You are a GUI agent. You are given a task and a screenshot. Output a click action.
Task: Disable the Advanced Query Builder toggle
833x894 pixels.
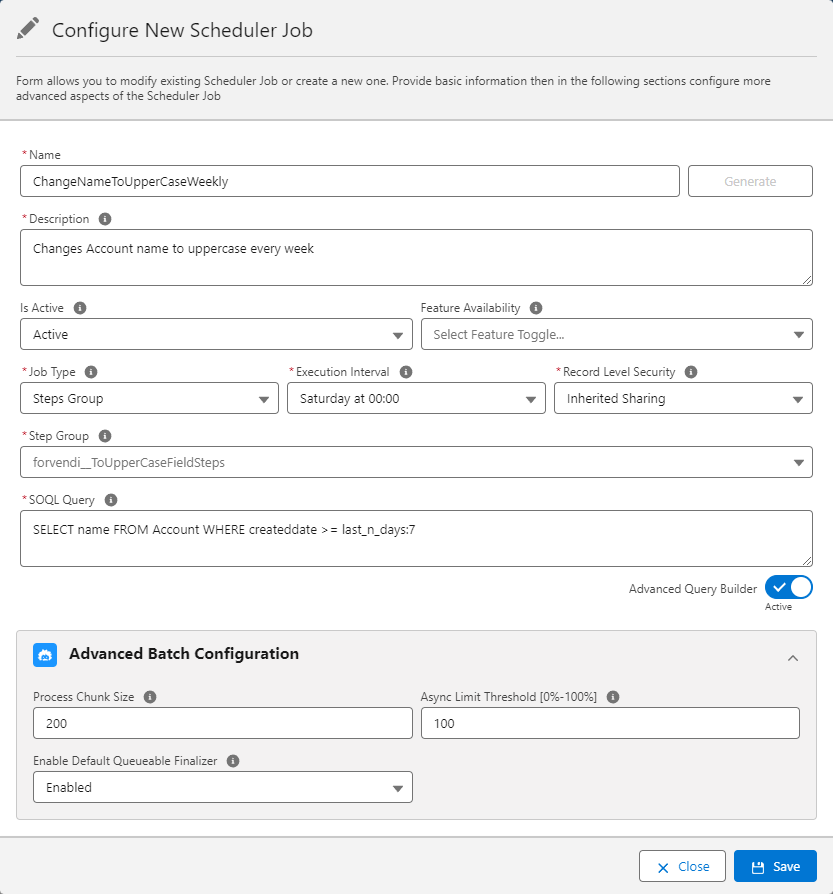788,587
